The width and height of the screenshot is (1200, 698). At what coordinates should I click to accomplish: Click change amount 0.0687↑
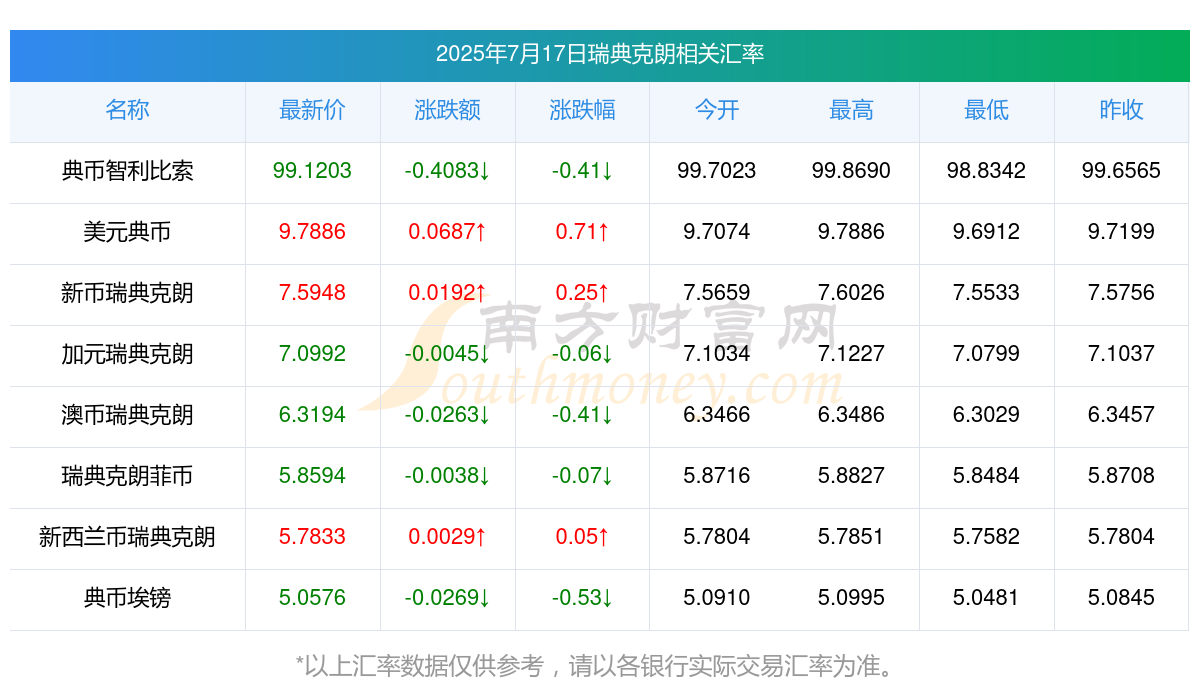click(447, 232)
